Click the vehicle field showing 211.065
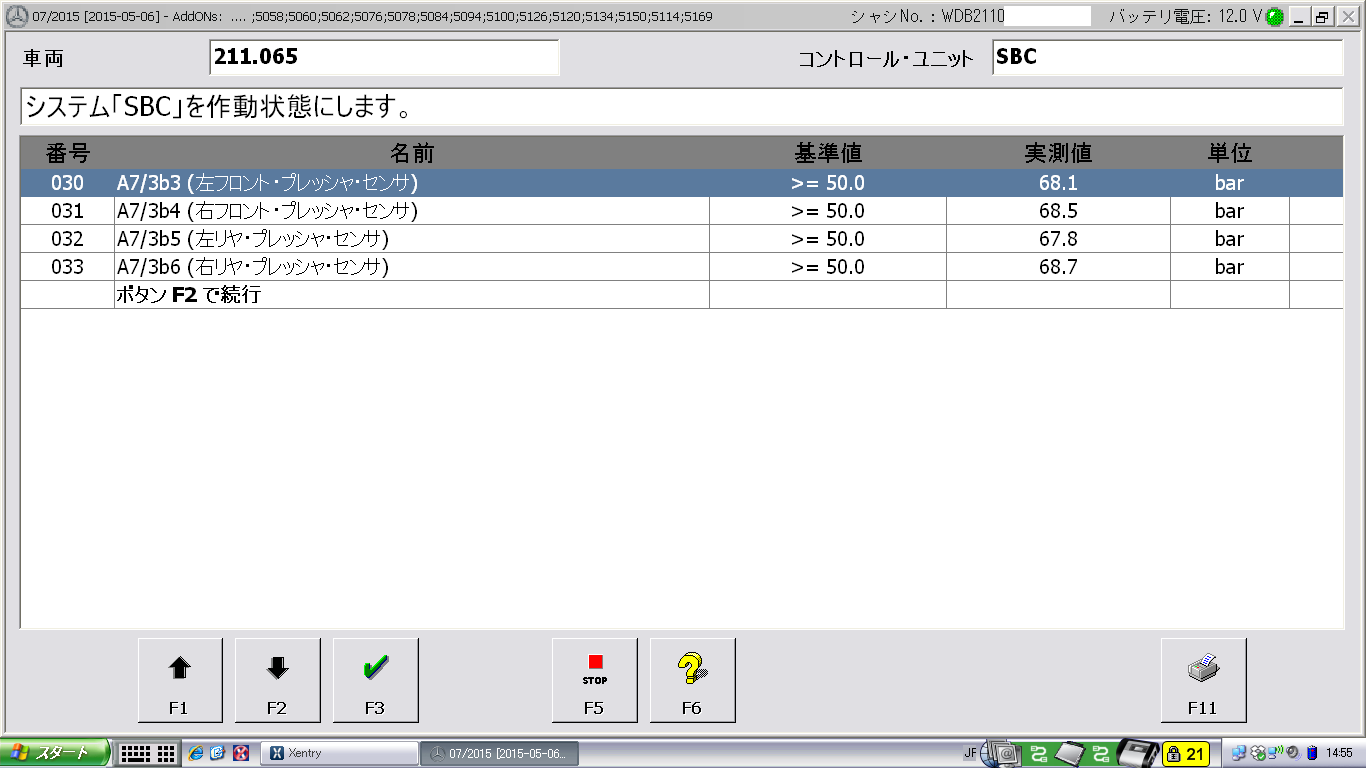 tap(384, 58)
